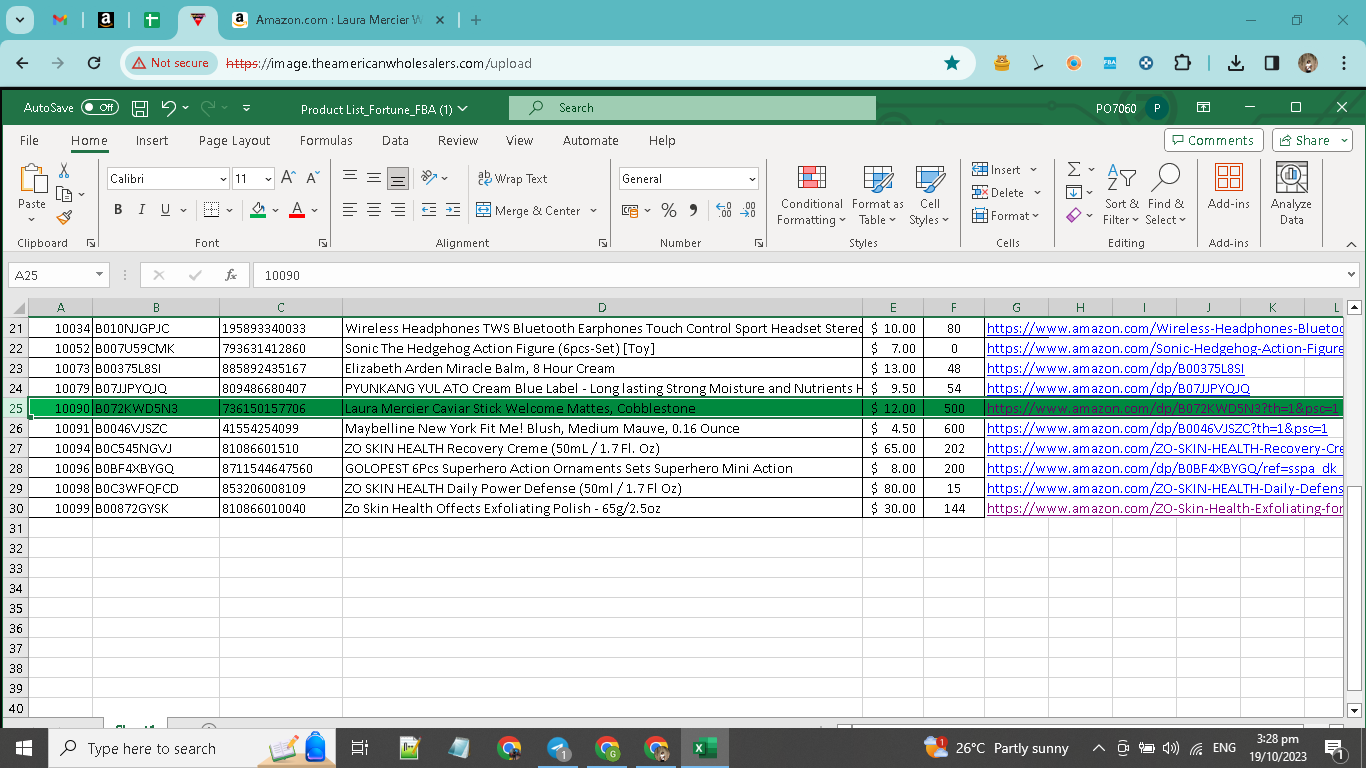Open the Amazon link for PYUNKANG YUL row
Screen dimensions: 1366x768
pyautogui.click(x=1118, y=389)
